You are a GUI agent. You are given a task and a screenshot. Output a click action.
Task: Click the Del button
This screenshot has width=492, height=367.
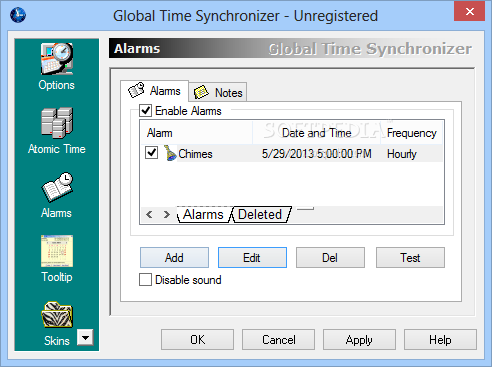pos(330,257)
